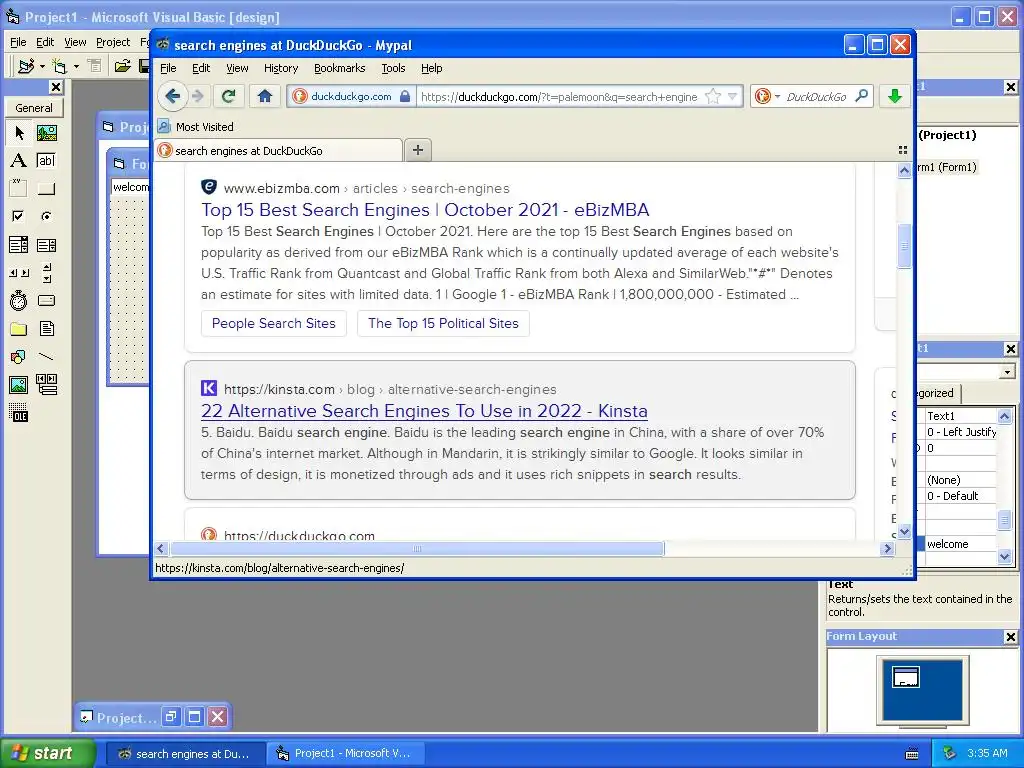Select the DirListBox folder tool

pyautogui.click(x=19, y=328)
